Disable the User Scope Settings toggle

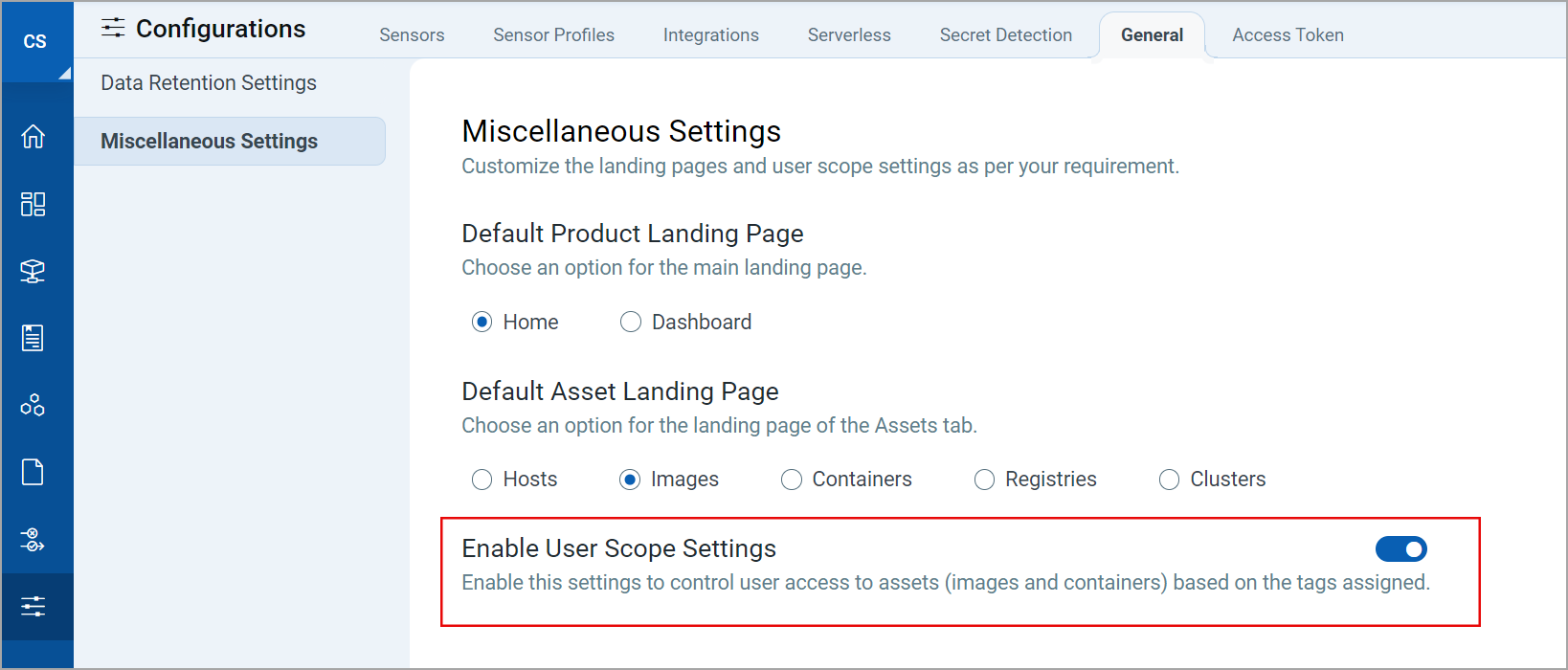pyautogui.click(x=1400, y=548)
